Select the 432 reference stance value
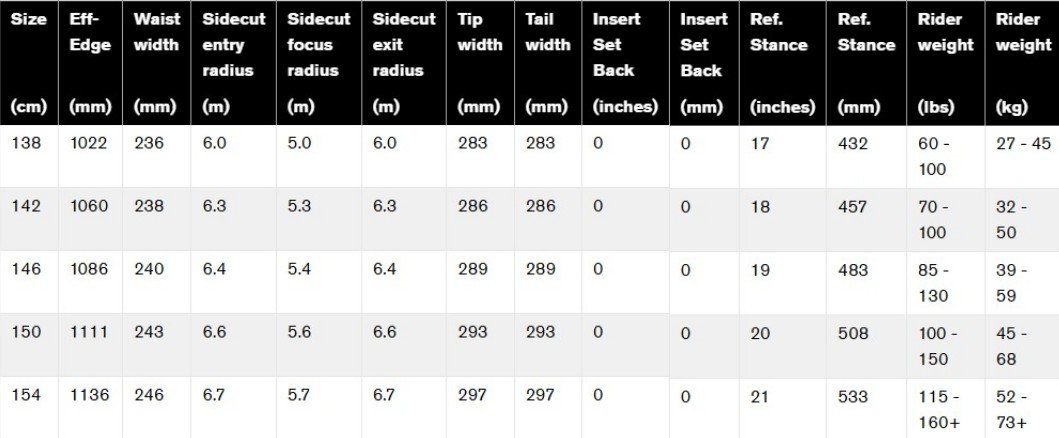The height and width of the screenshot is (438, 1059). (853, 143)
